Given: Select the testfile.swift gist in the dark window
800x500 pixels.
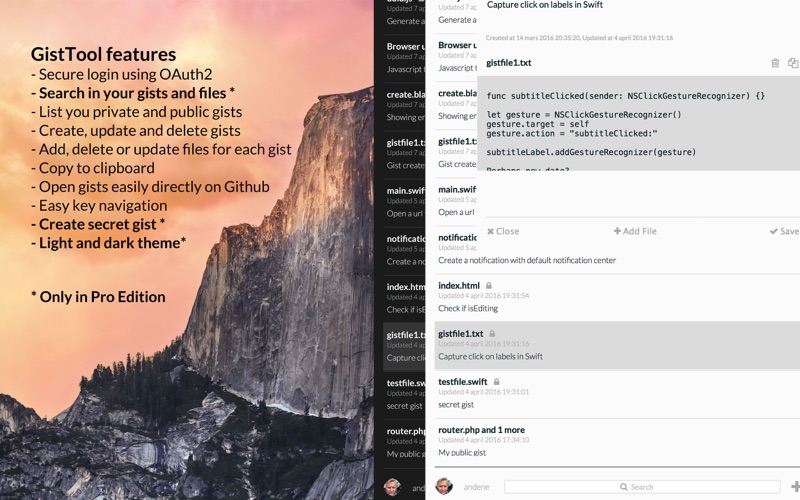Looking at the screenshot, I should pyautogui.click(x=404, y=394).
